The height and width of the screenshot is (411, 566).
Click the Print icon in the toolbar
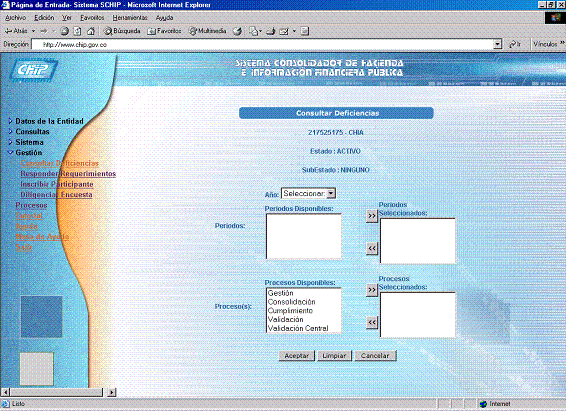270,31
